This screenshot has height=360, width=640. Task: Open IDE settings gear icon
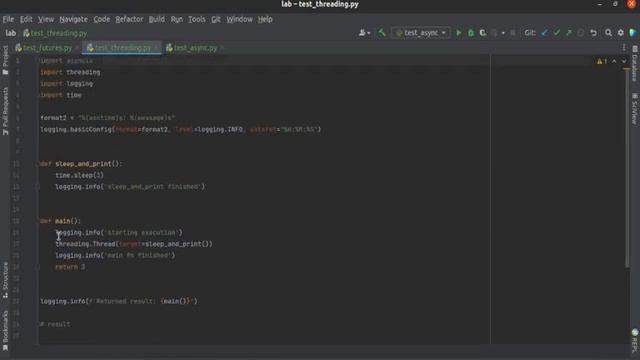620,33
